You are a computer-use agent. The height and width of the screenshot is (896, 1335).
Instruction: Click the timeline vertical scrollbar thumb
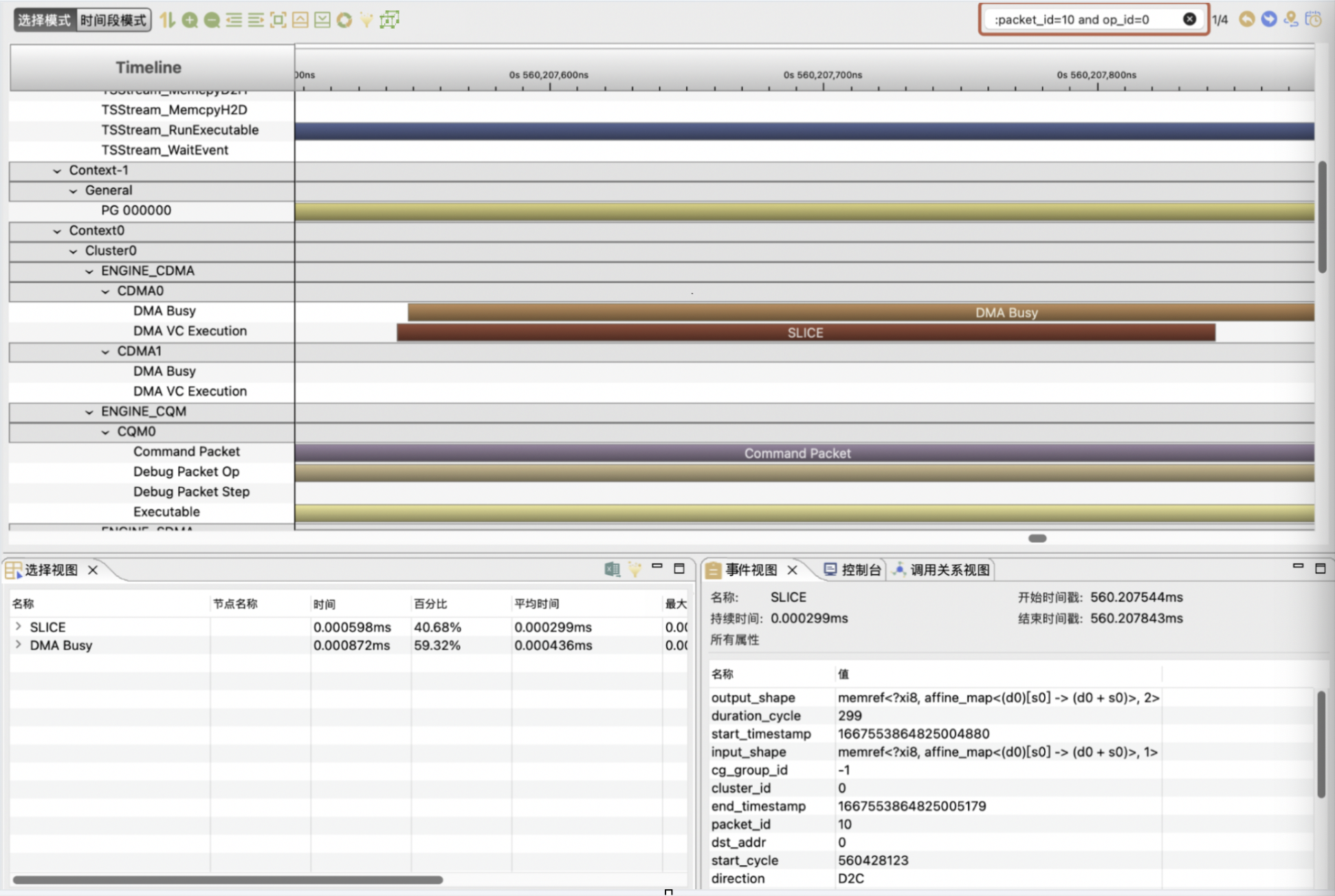pos(1323,217)
